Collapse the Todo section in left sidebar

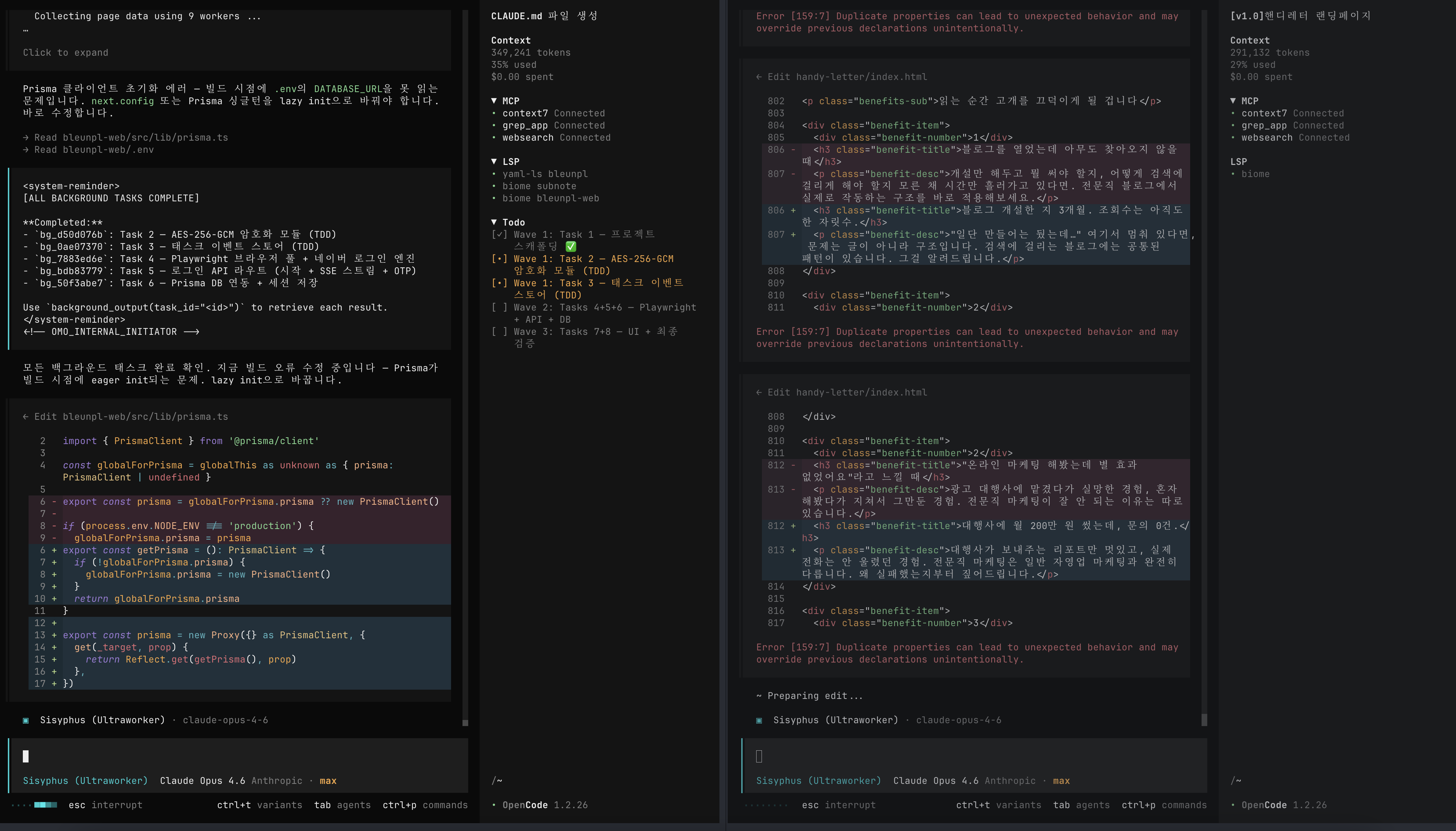(x=494, y=223)
